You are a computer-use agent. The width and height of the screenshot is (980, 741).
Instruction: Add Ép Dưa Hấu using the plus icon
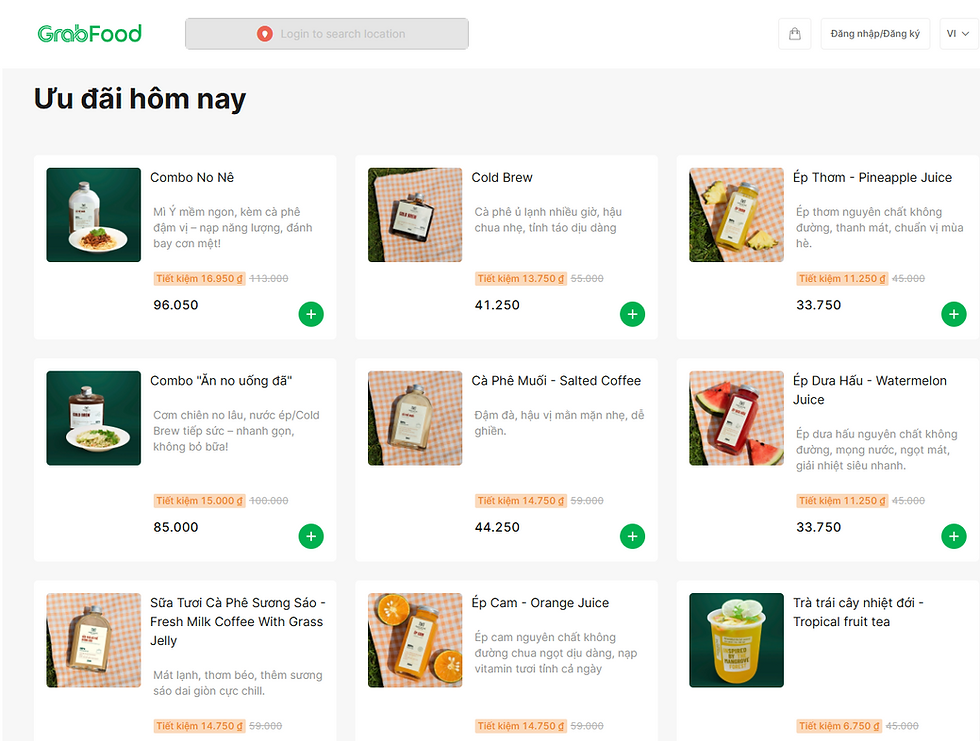tap(953, 536)
